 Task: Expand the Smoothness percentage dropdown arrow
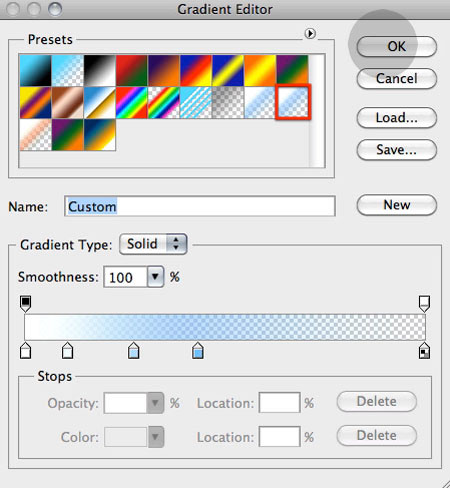coord(155,277)
